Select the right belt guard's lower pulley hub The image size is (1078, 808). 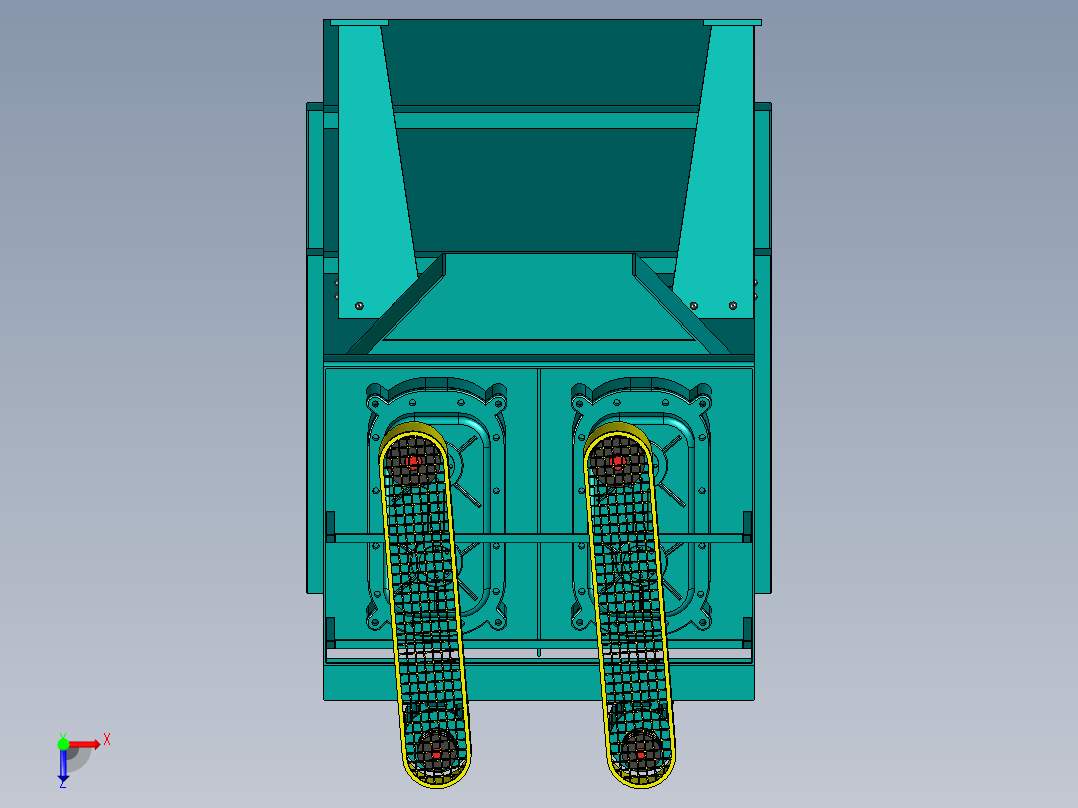tap(641, 754)
